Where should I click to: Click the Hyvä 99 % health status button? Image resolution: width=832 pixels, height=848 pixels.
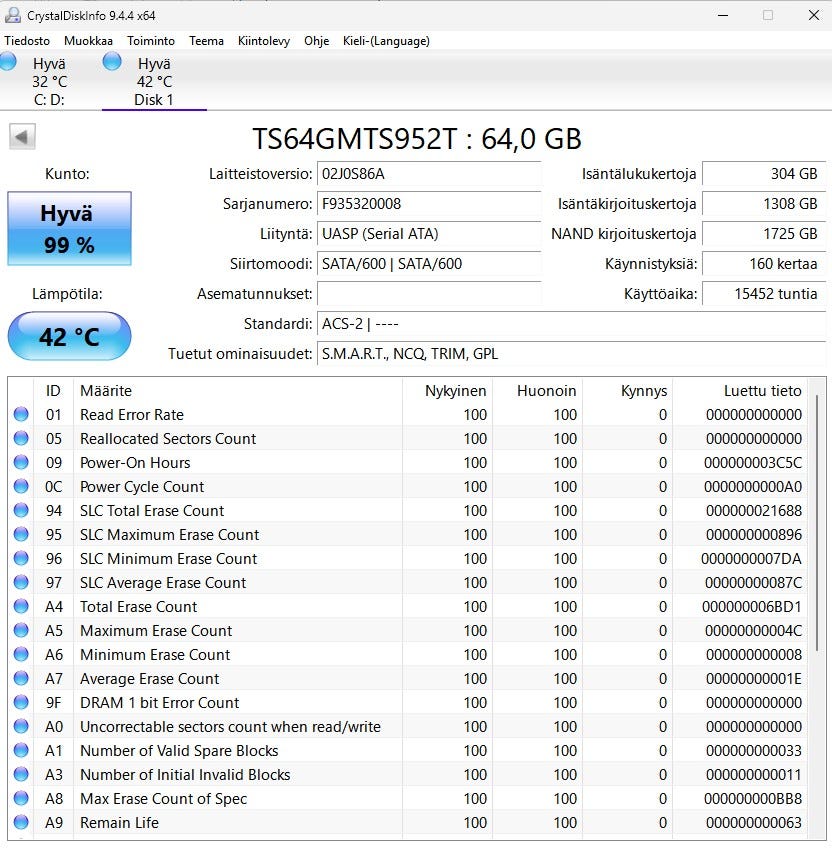[69, 229]
